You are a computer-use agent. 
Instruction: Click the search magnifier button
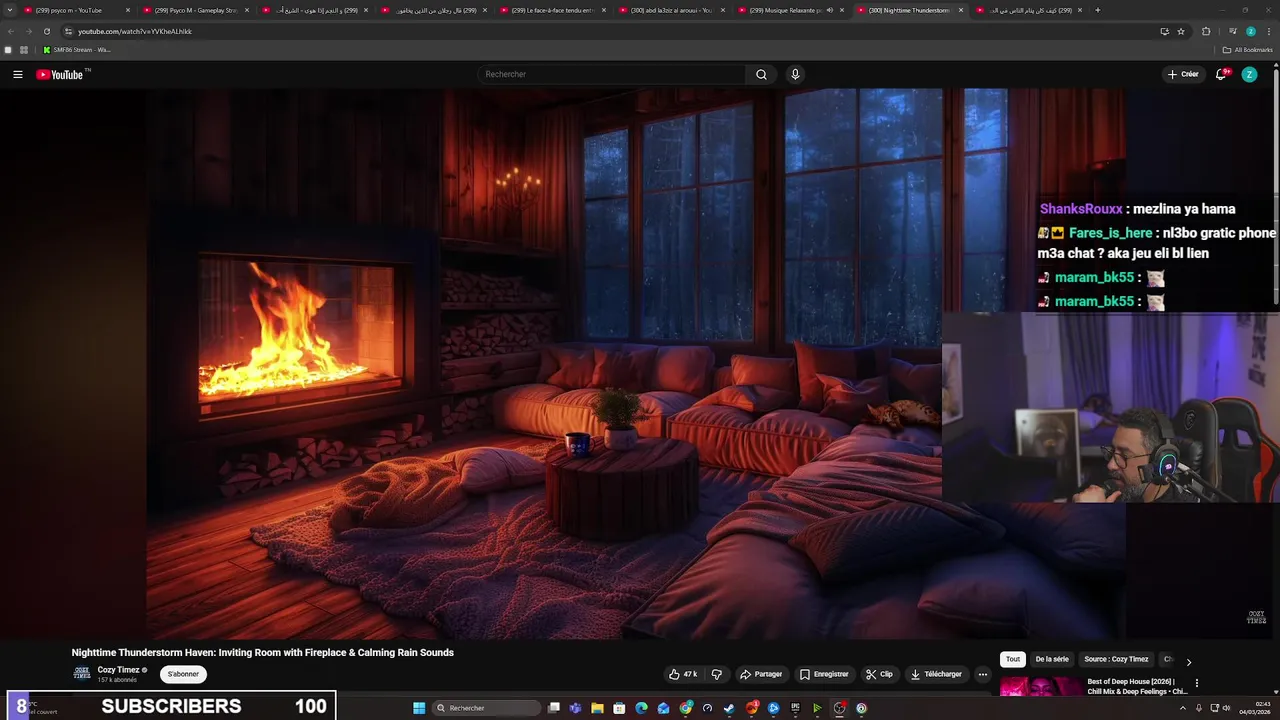761,74
